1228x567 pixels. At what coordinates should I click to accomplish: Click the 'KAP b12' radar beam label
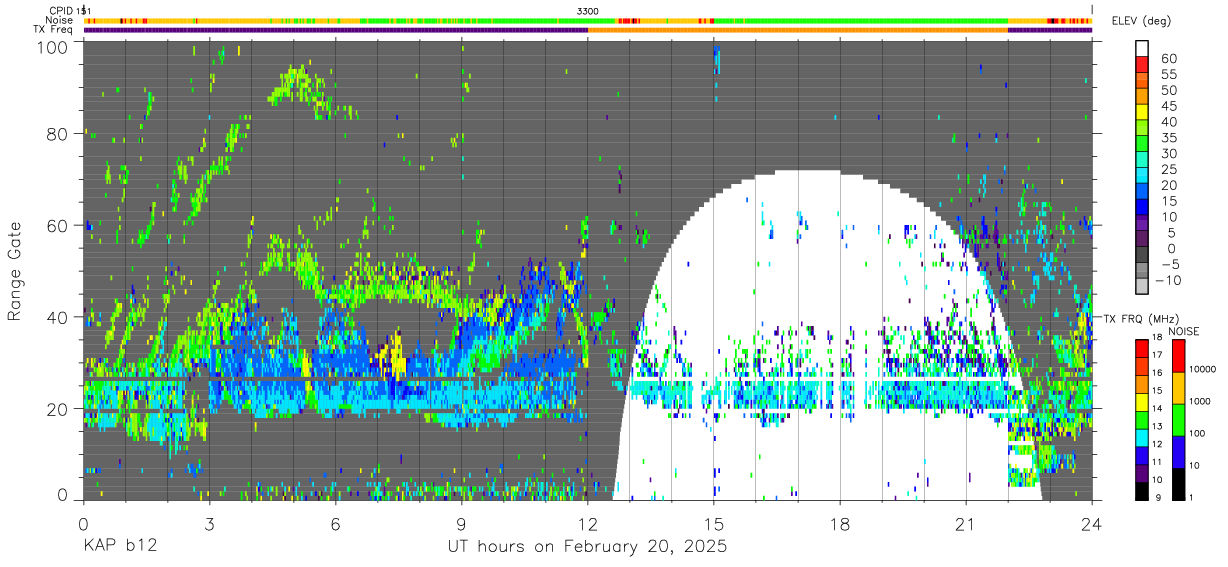click(x=119, y=547)
